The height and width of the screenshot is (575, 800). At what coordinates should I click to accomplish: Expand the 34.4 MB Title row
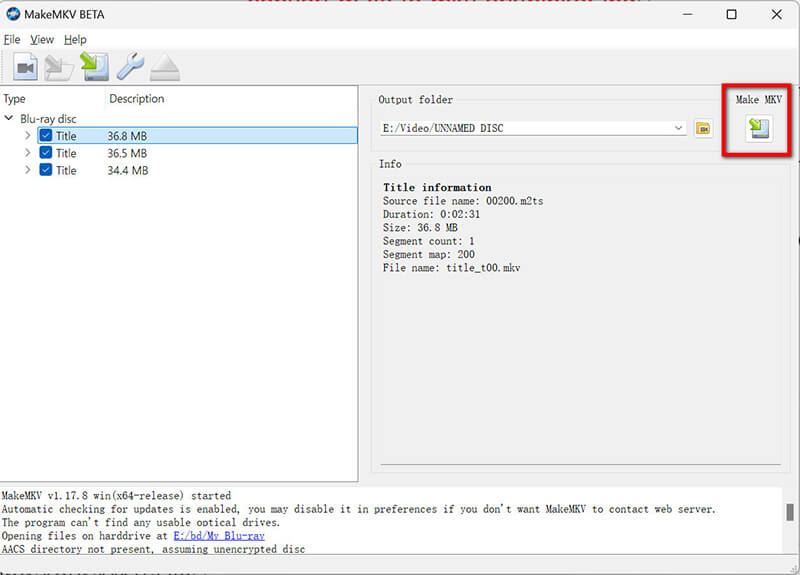[x=28, y=170]
